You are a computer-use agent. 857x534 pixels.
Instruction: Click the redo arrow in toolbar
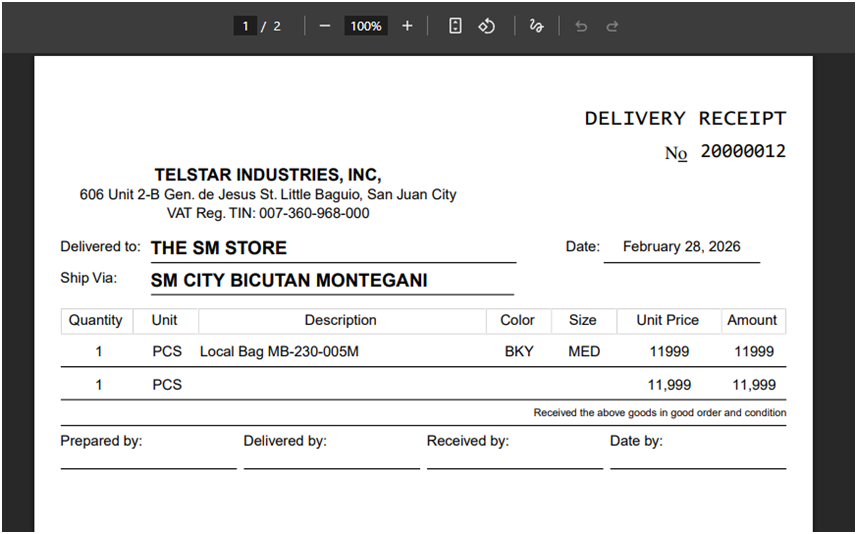pyautogui.click(x=612, y=26)
